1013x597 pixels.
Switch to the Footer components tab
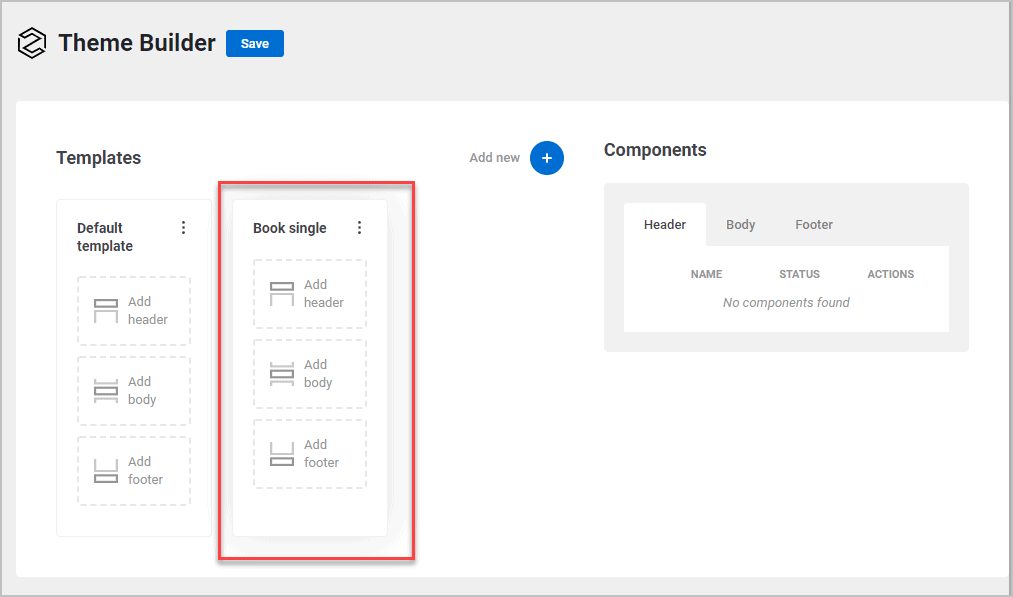pos(814,225)
